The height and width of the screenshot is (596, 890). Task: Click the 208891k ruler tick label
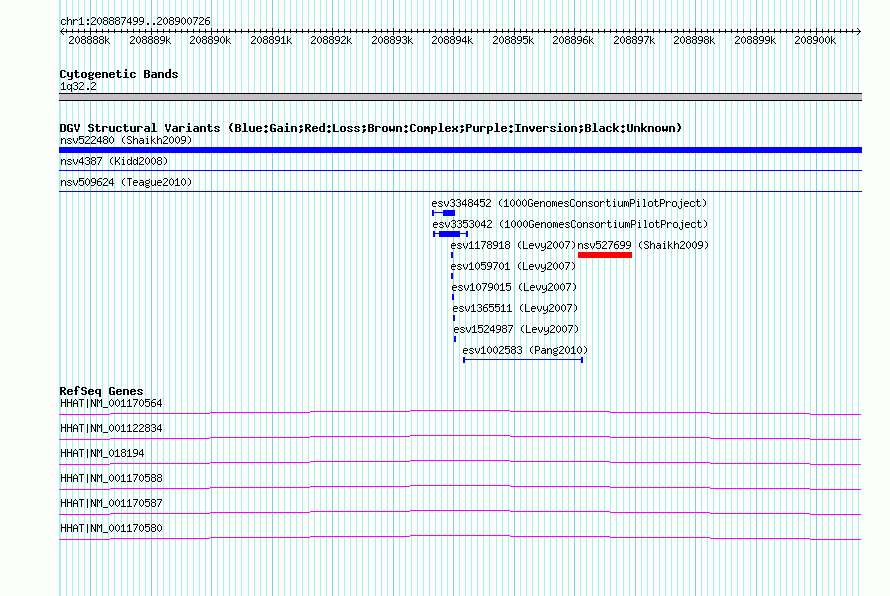(x=271, y=40)
